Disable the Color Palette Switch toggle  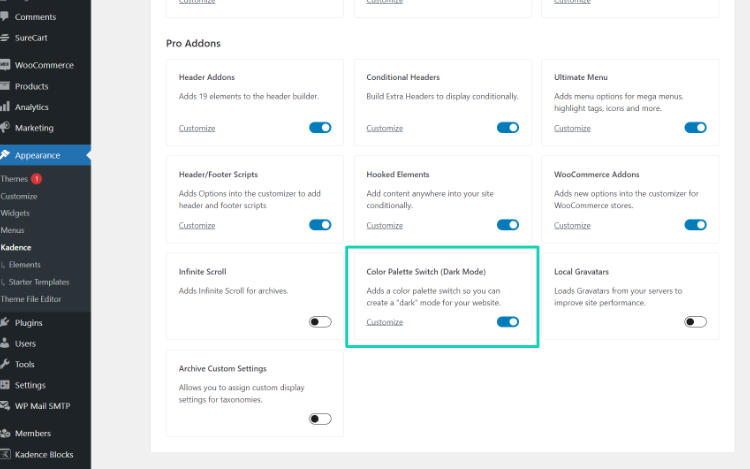(x=508, y=322)
